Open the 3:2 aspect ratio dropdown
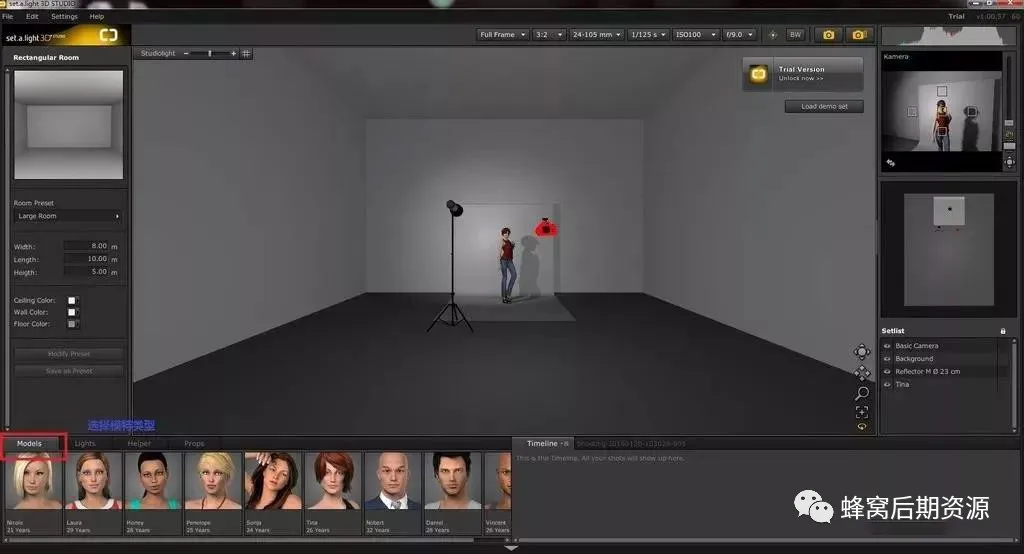 tap(549, 35)
